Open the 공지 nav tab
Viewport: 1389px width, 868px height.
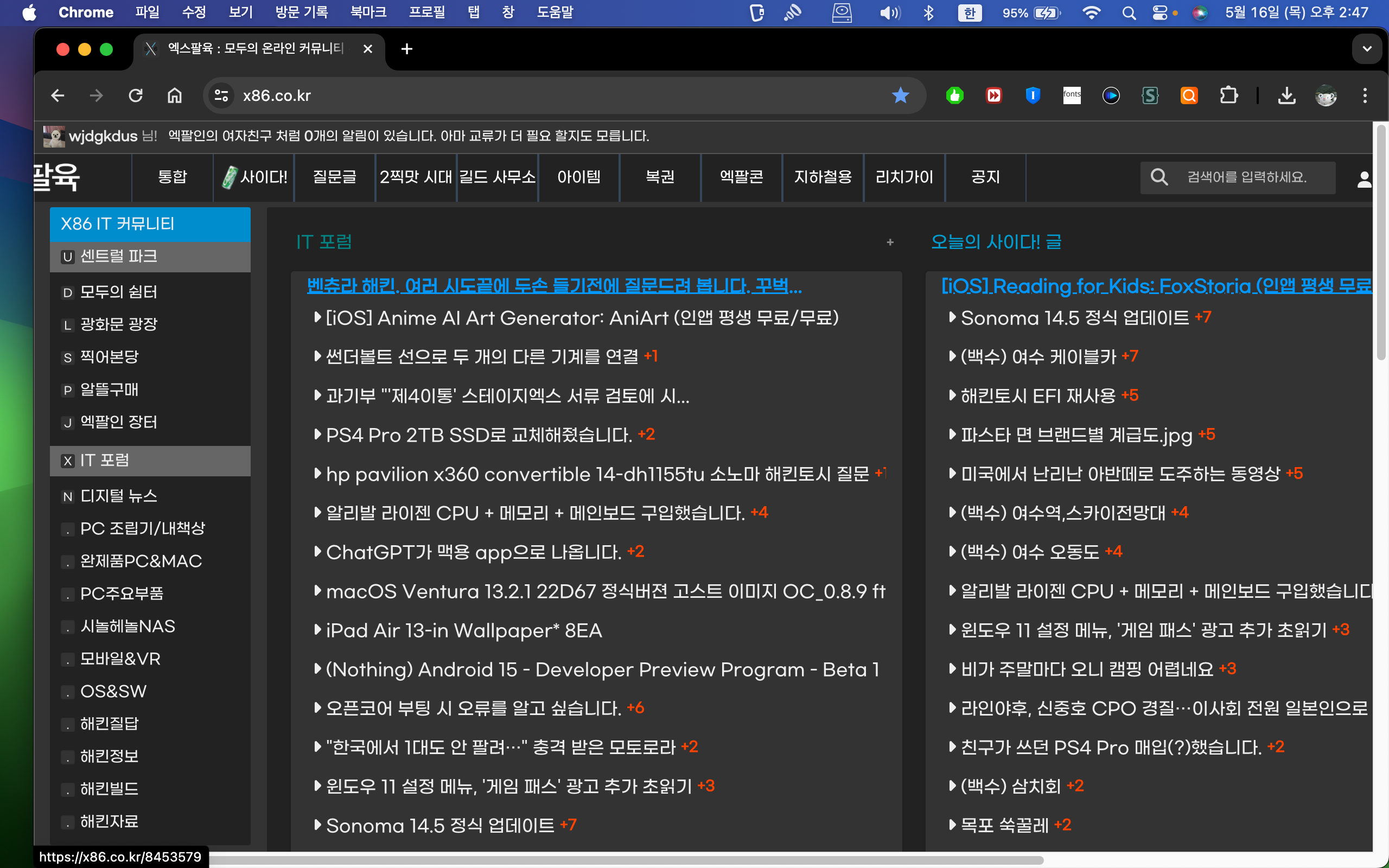pyautogui.click(x=985, y=177)
